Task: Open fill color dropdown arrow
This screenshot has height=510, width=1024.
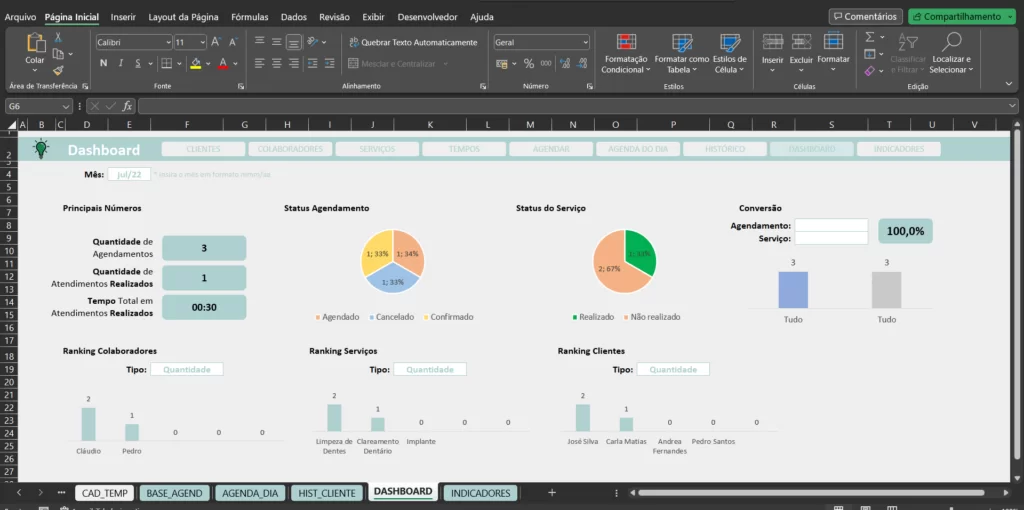Action: [x=208, y=63]
